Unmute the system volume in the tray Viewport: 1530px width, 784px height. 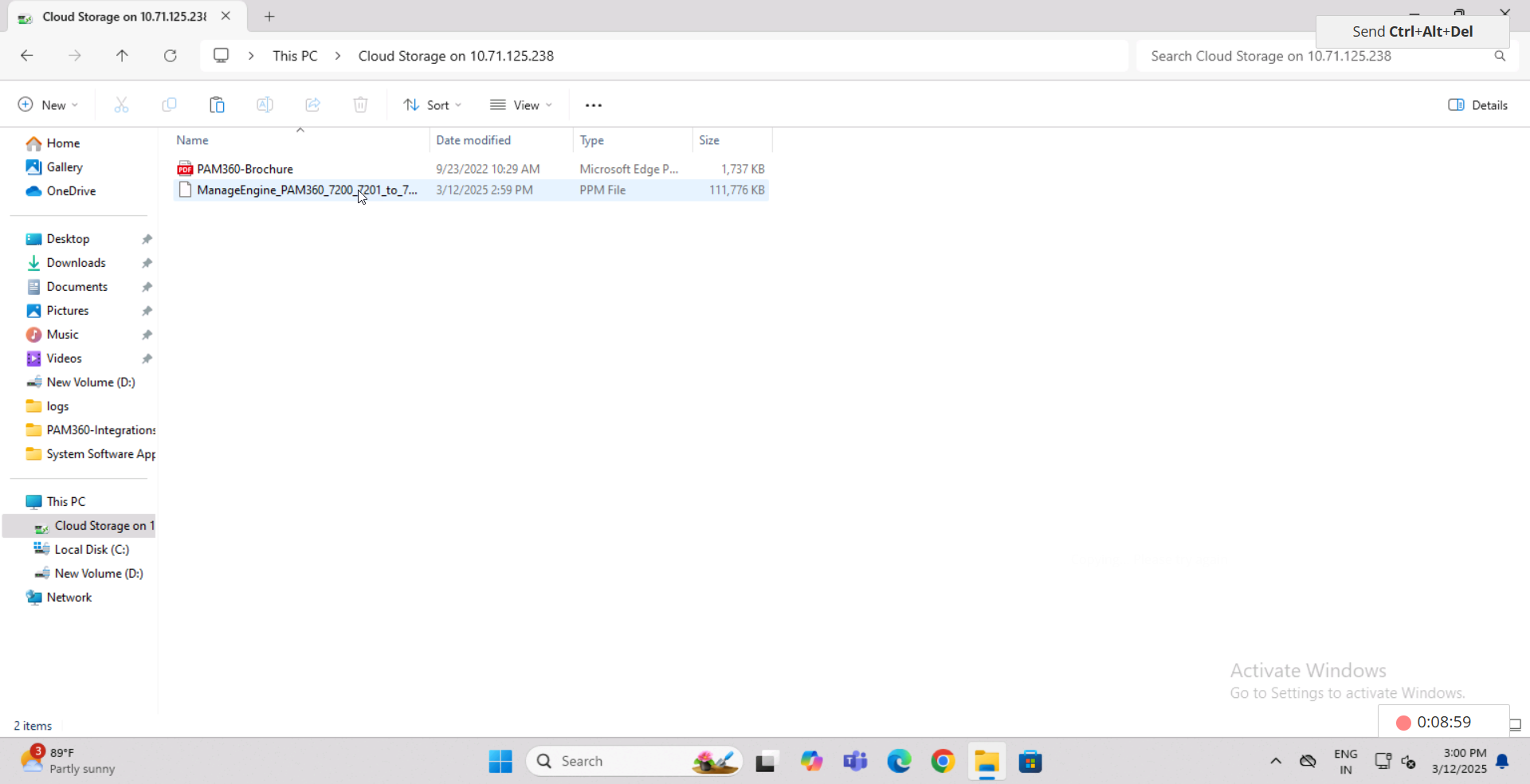click(x=1410, y=762)
